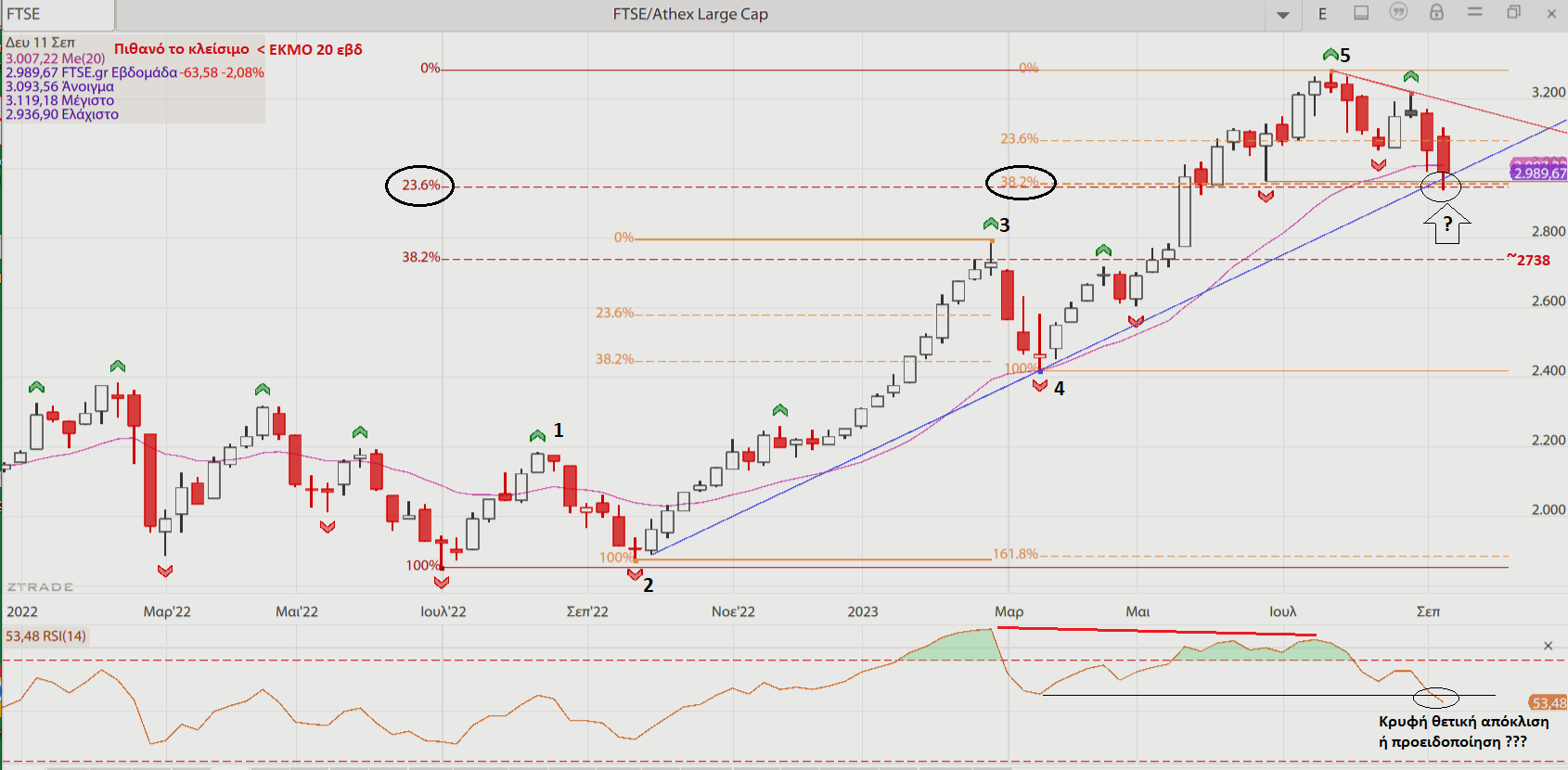1568x770 pixels.
Task: Click the FTSE.gr Εβδομάδα price legend line
Action: click(135, 72)
